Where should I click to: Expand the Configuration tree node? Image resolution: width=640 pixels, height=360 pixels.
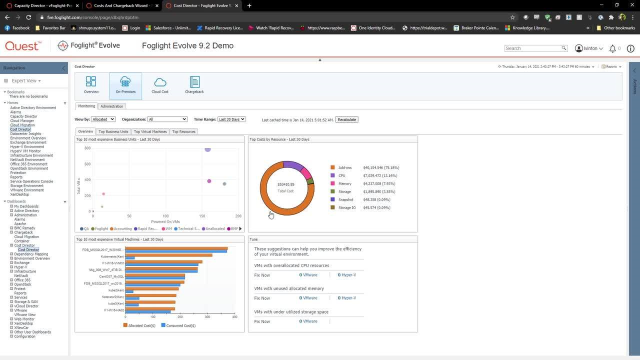11,336
